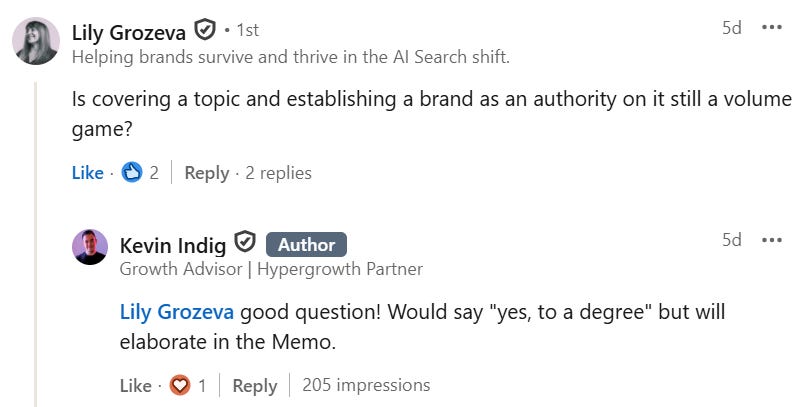Screen dimensions: 805x407
Task: Click heart reaction icon on Kevin's reply
Action: point(180,385)
